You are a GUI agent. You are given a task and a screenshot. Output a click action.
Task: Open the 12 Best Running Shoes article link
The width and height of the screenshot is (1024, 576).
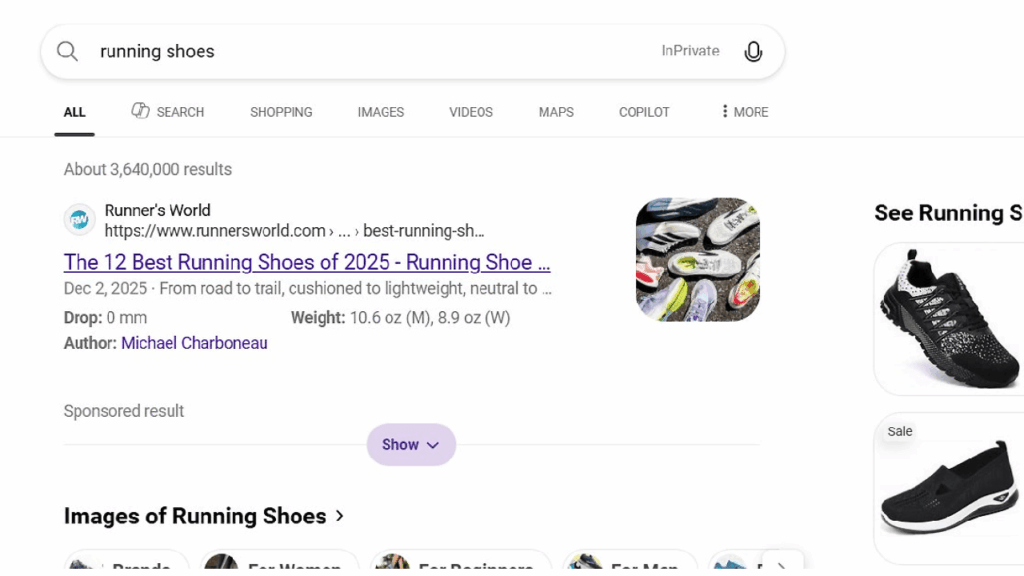coord(306,262)
